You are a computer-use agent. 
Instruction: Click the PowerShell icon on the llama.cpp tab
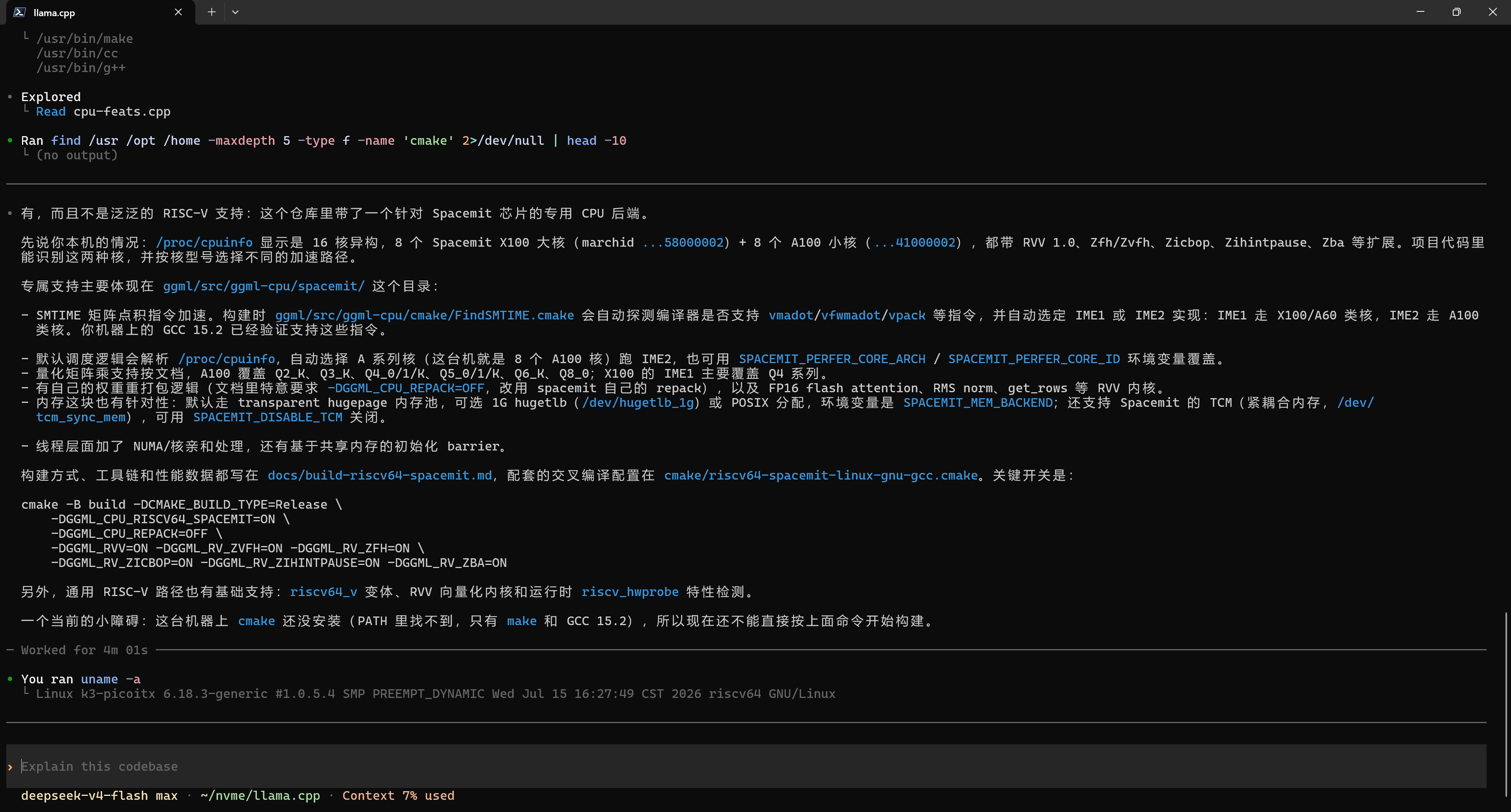pyautogui.click(x=19, y=12)
